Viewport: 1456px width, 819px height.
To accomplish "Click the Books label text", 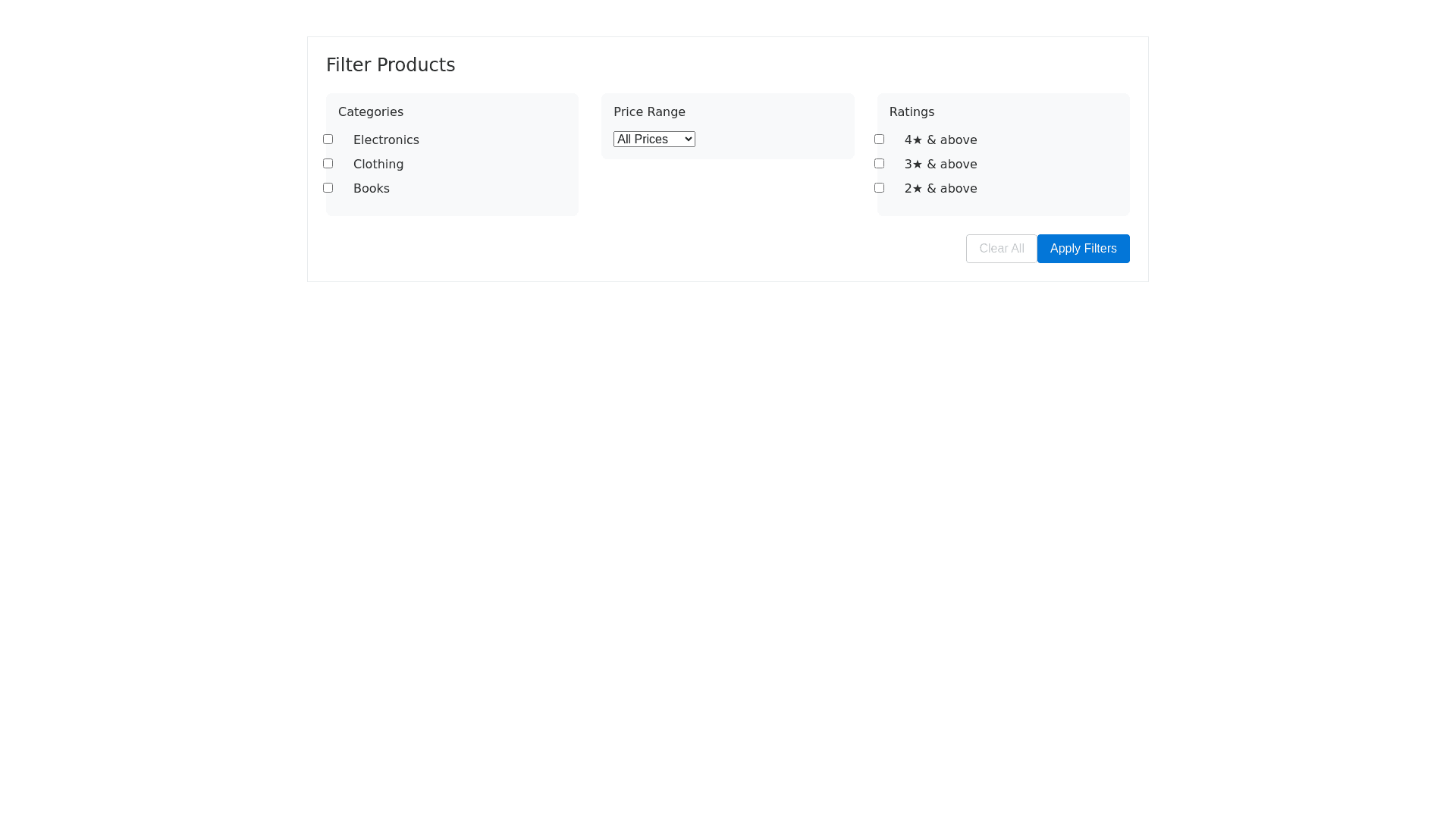I will pos(371,189).
